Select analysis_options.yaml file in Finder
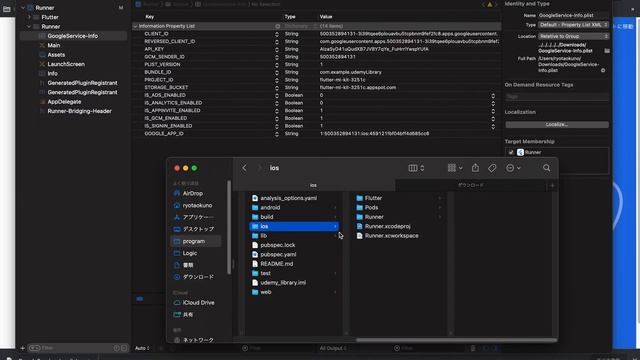The image size is (640, 360). pos(288,198)
